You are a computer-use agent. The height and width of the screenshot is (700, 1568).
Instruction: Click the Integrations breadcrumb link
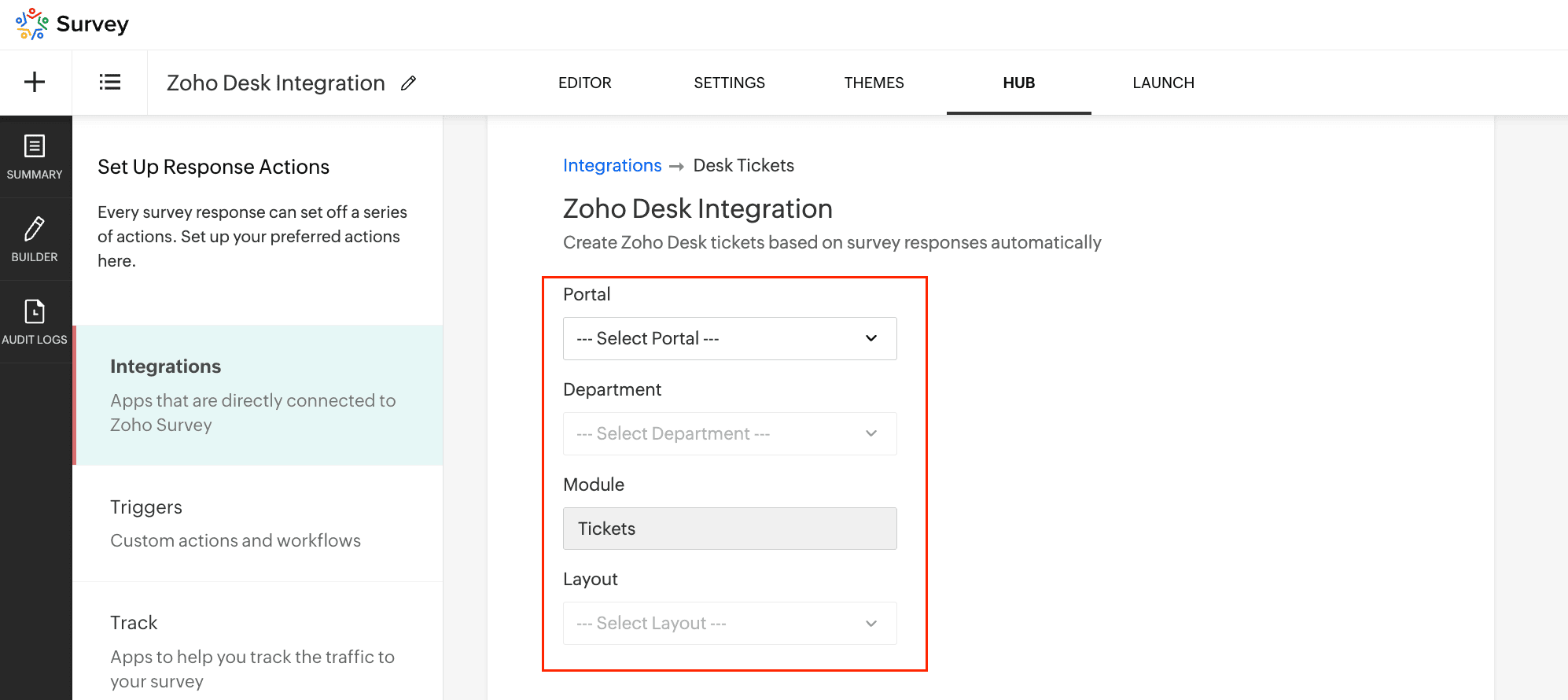612,165
